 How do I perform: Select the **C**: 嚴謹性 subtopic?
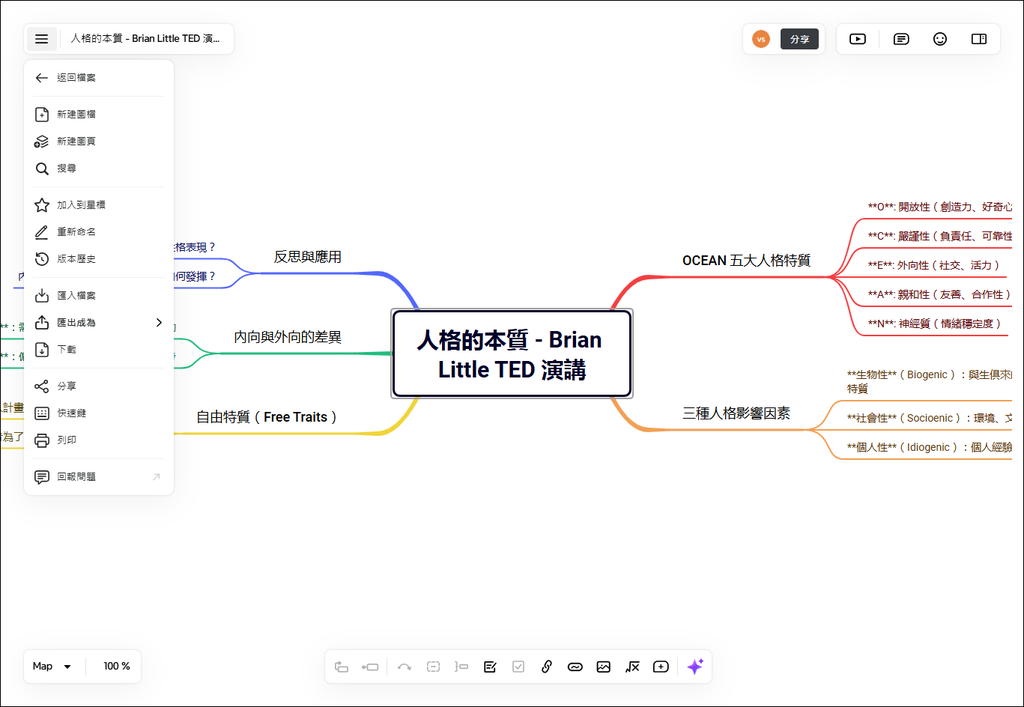939,236
